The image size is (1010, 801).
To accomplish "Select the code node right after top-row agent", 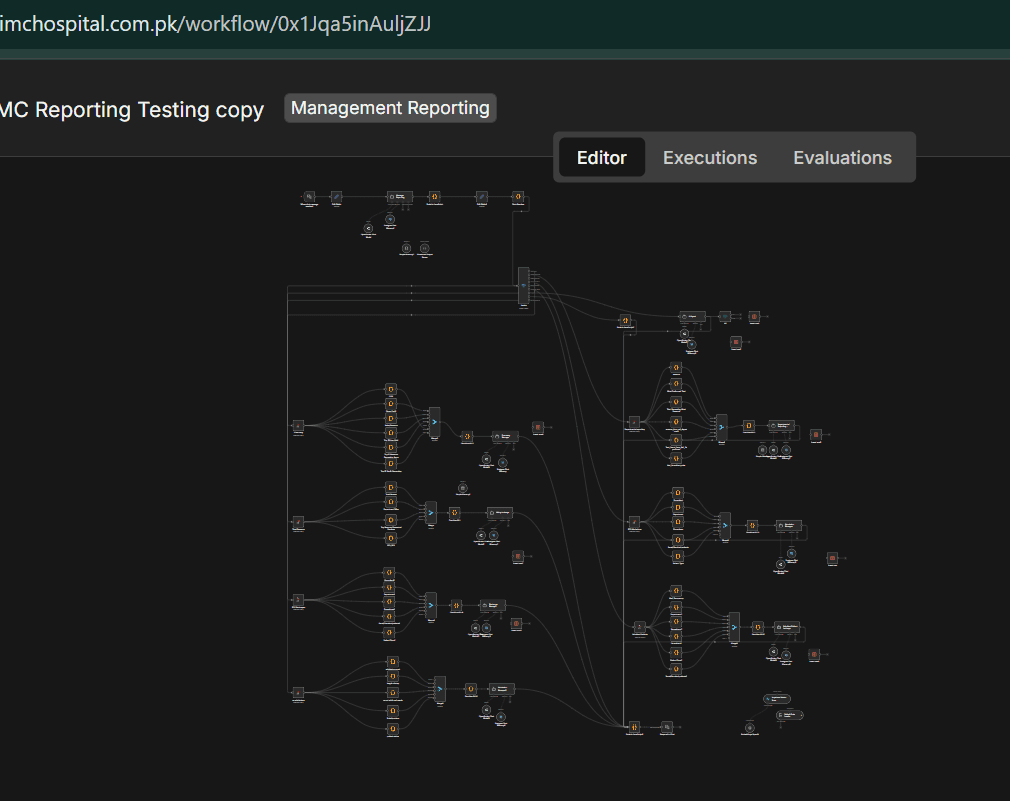I will 435,196.
